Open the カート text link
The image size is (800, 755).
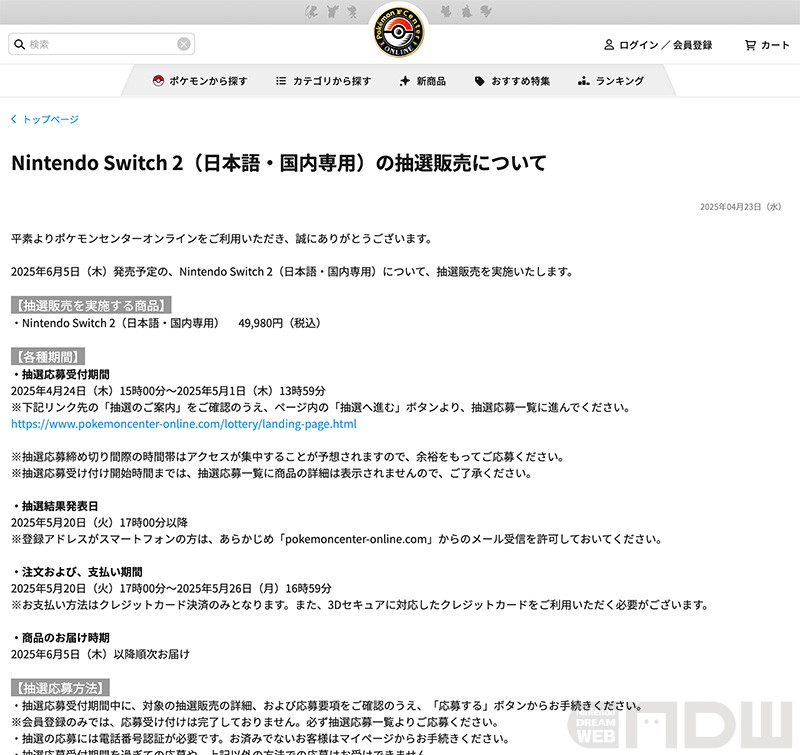(x=775, y=45)
